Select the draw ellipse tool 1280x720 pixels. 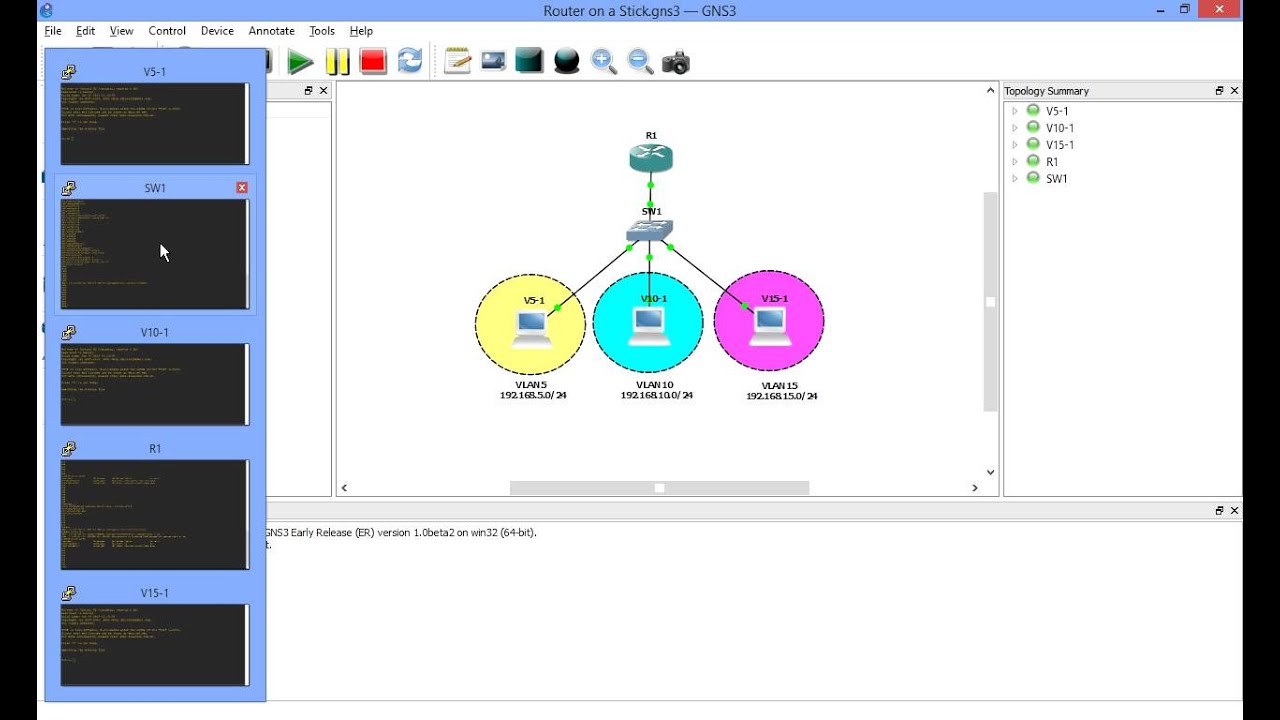(x=567, y=61)
